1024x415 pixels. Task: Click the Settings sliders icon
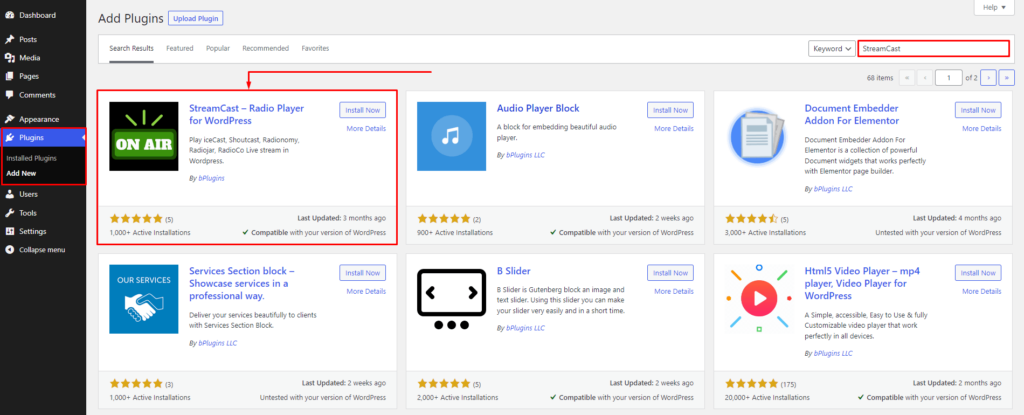(10, 231)
